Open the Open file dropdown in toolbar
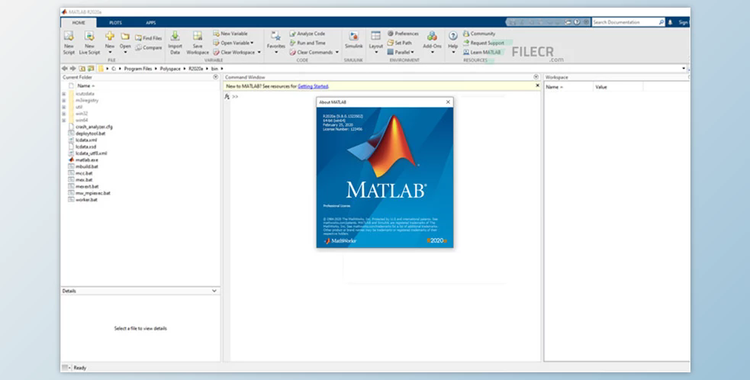Image resolution: width=750 pixels, height=380 pixels. (x=125, y=42)
